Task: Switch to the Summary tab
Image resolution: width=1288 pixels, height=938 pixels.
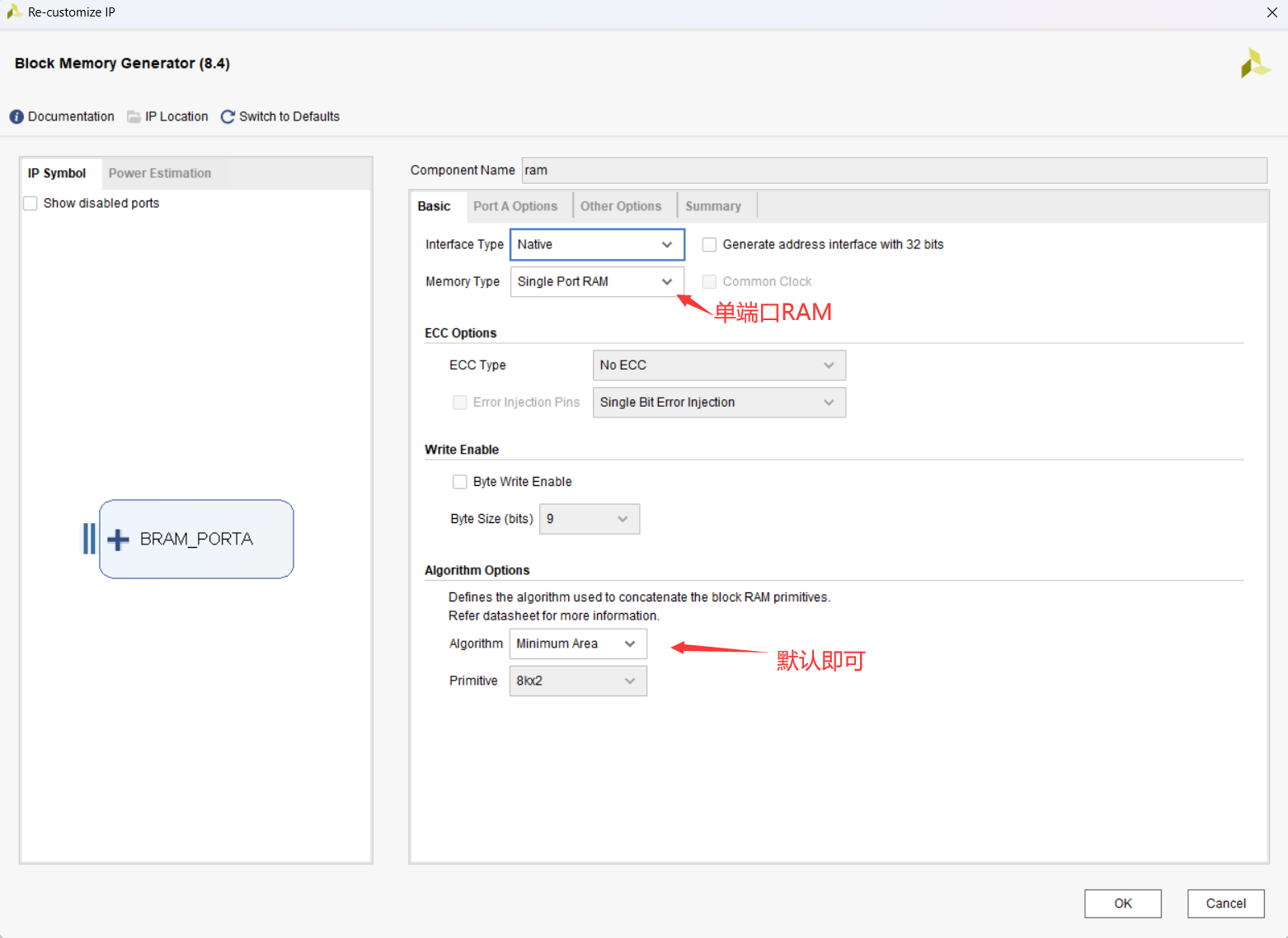Action: click(x=713, y=206)
